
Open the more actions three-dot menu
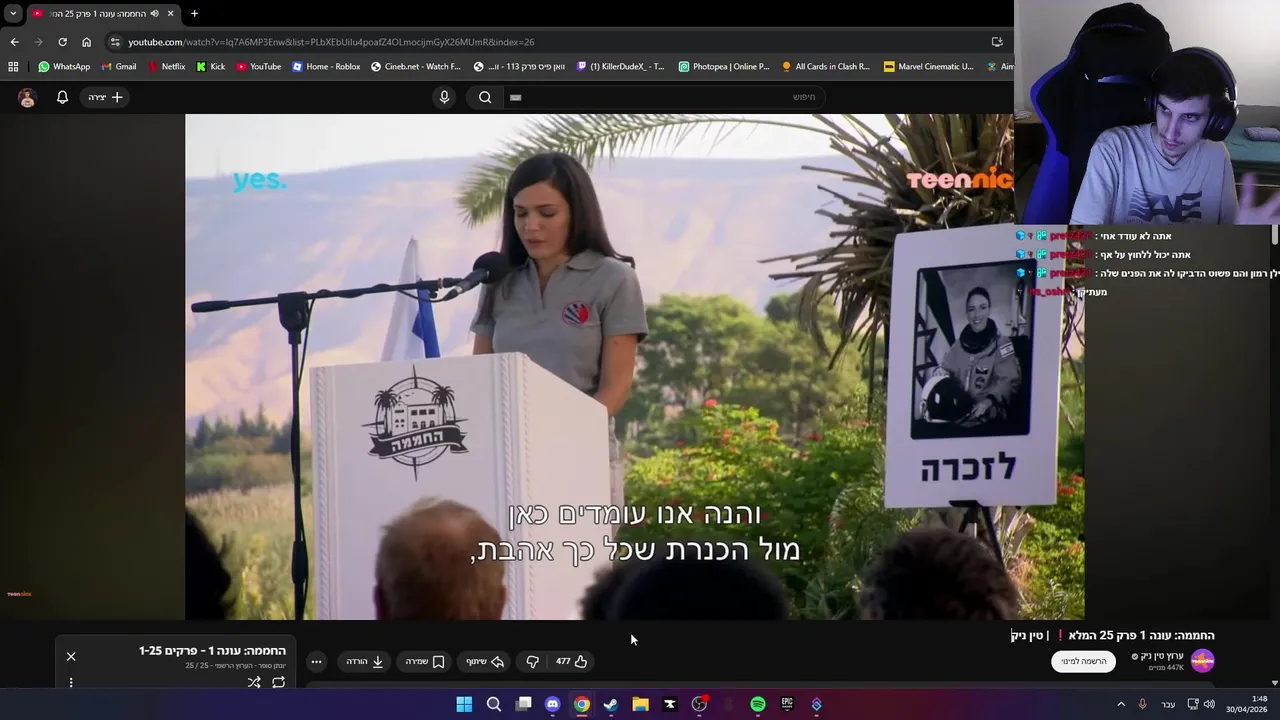click(x=316, y=661)
